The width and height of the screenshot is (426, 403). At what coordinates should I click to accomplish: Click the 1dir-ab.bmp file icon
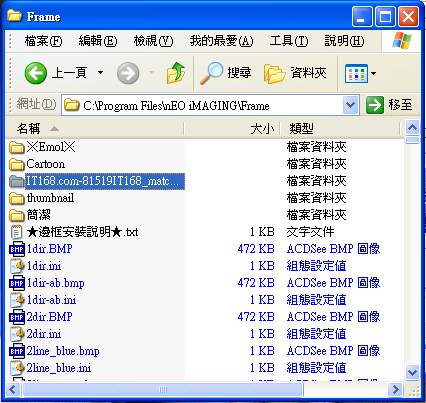tap(17, 283)
